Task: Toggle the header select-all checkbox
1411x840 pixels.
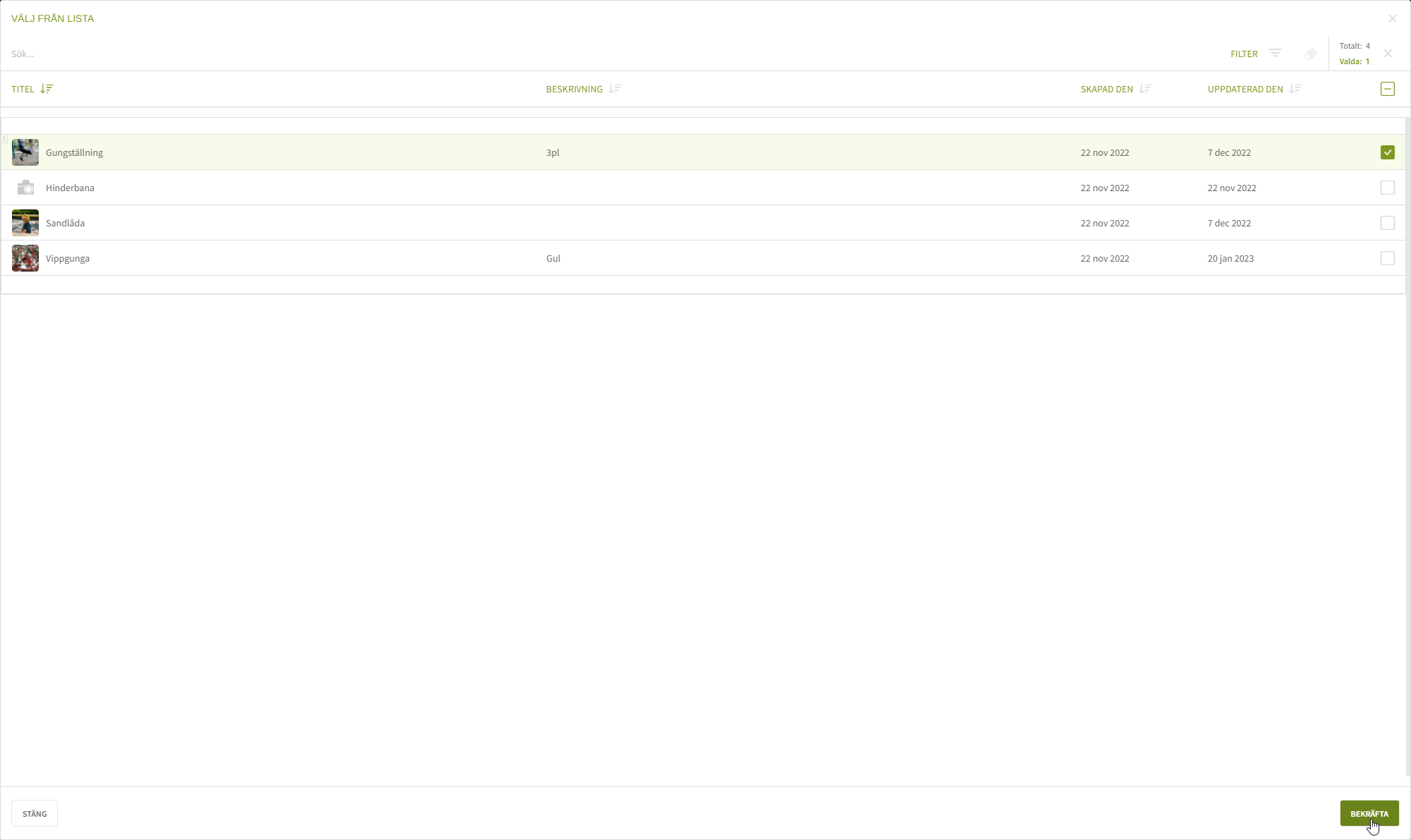Action: 1387,89
